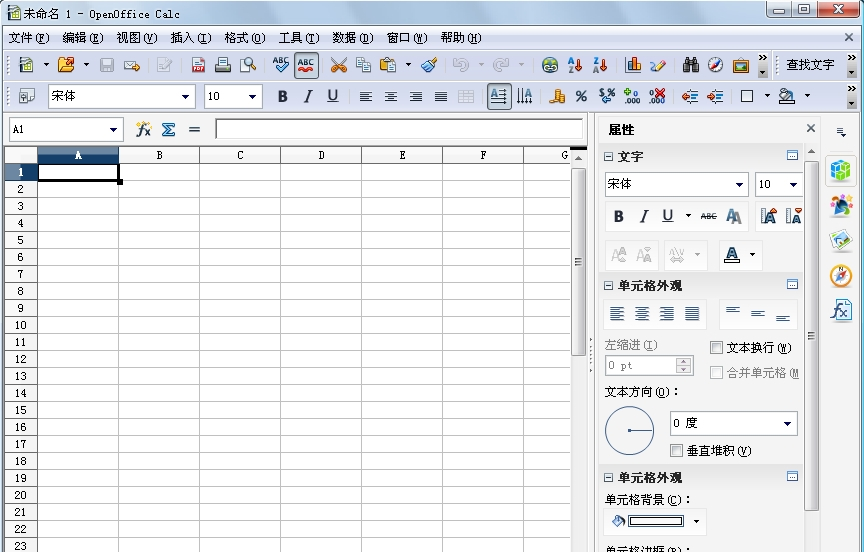Open the Page Preview icon
The image size is (864, 552).
pyautogui.click(x=248, y=65)
